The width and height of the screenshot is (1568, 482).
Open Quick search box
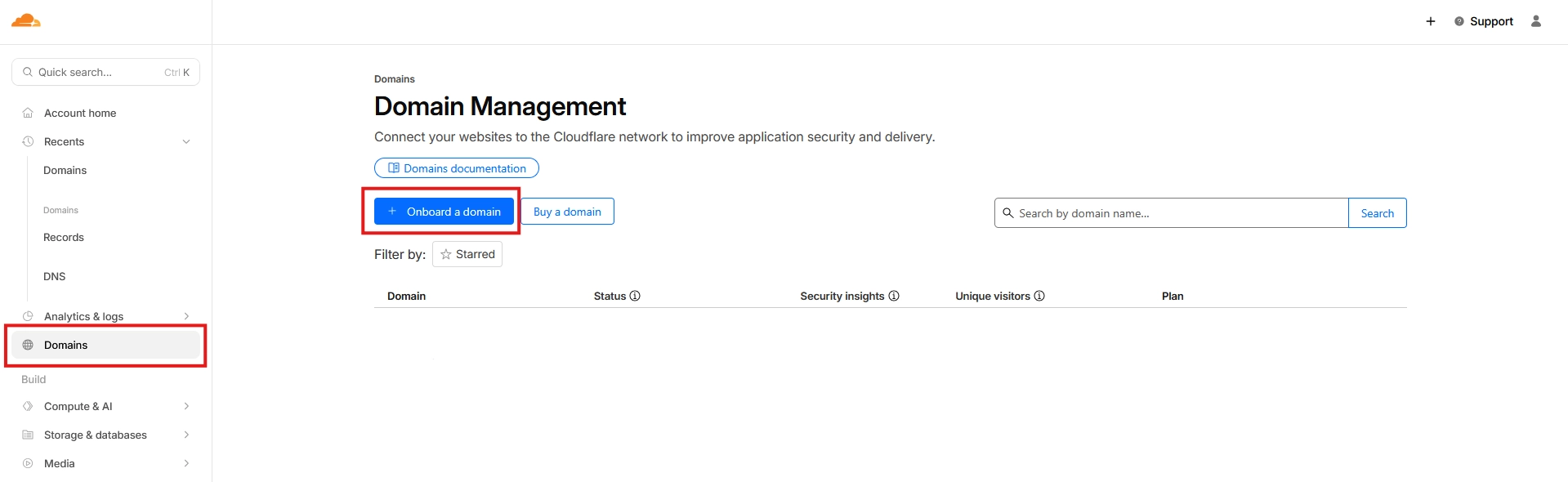point(105,72)
